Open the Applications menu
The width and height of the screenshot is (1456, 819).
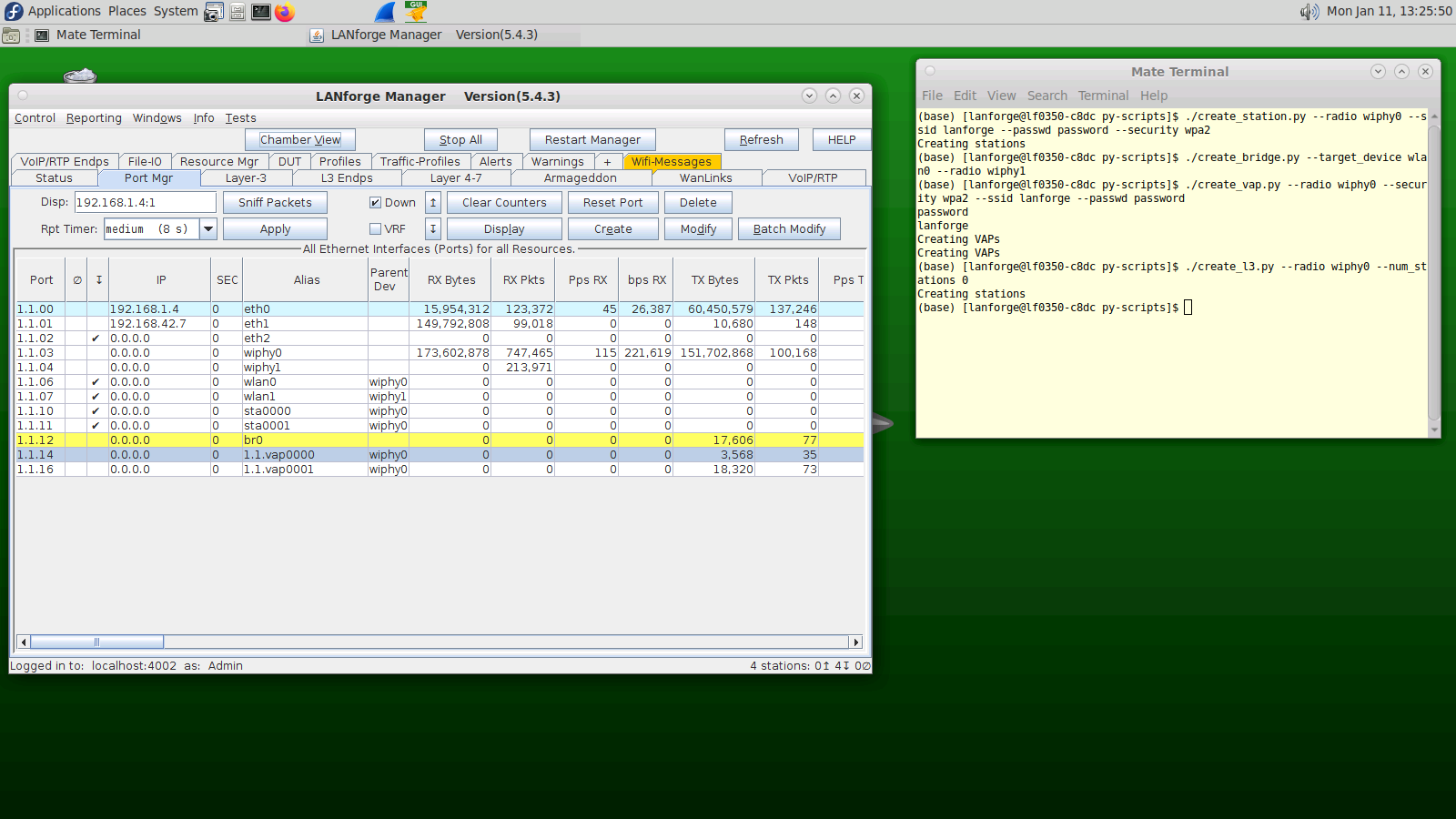point(64,12)
